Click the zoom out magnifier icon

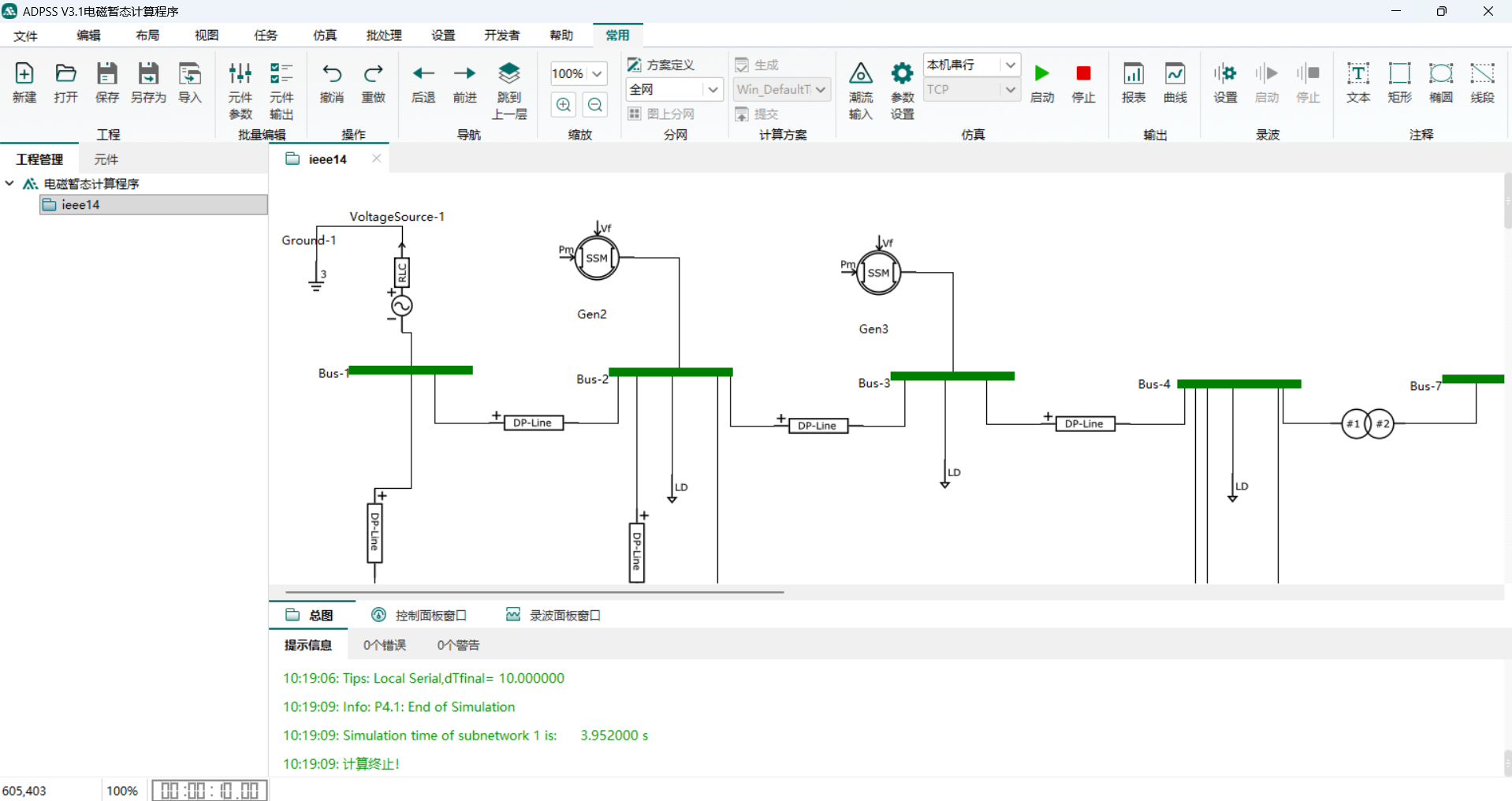point(595,105)
